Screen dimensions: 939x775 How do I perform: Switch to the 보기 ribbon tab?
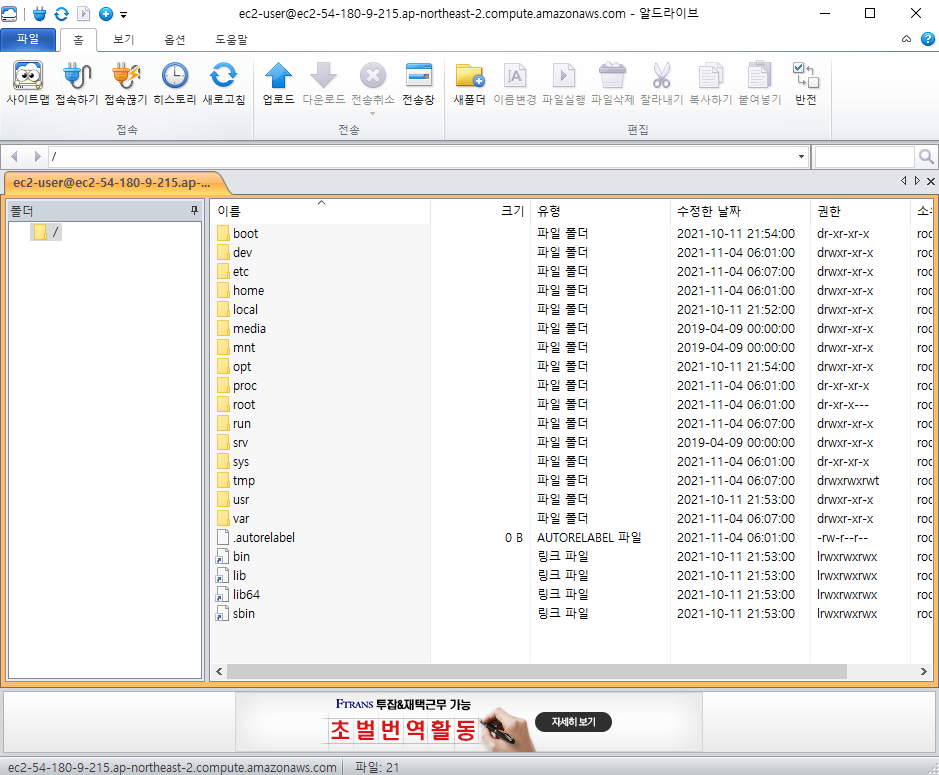click(124, 40)
